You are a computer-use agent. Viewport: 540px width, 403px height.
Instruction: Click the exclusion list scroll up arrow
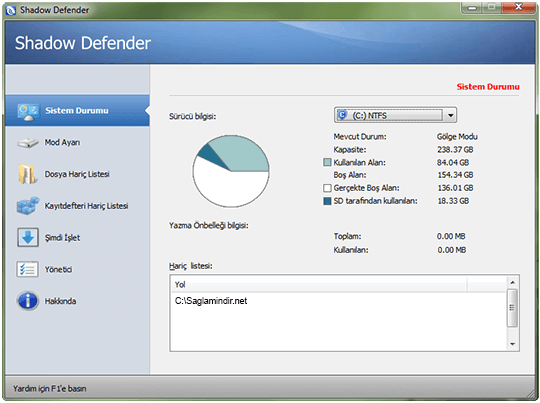[x=512, y=282]
